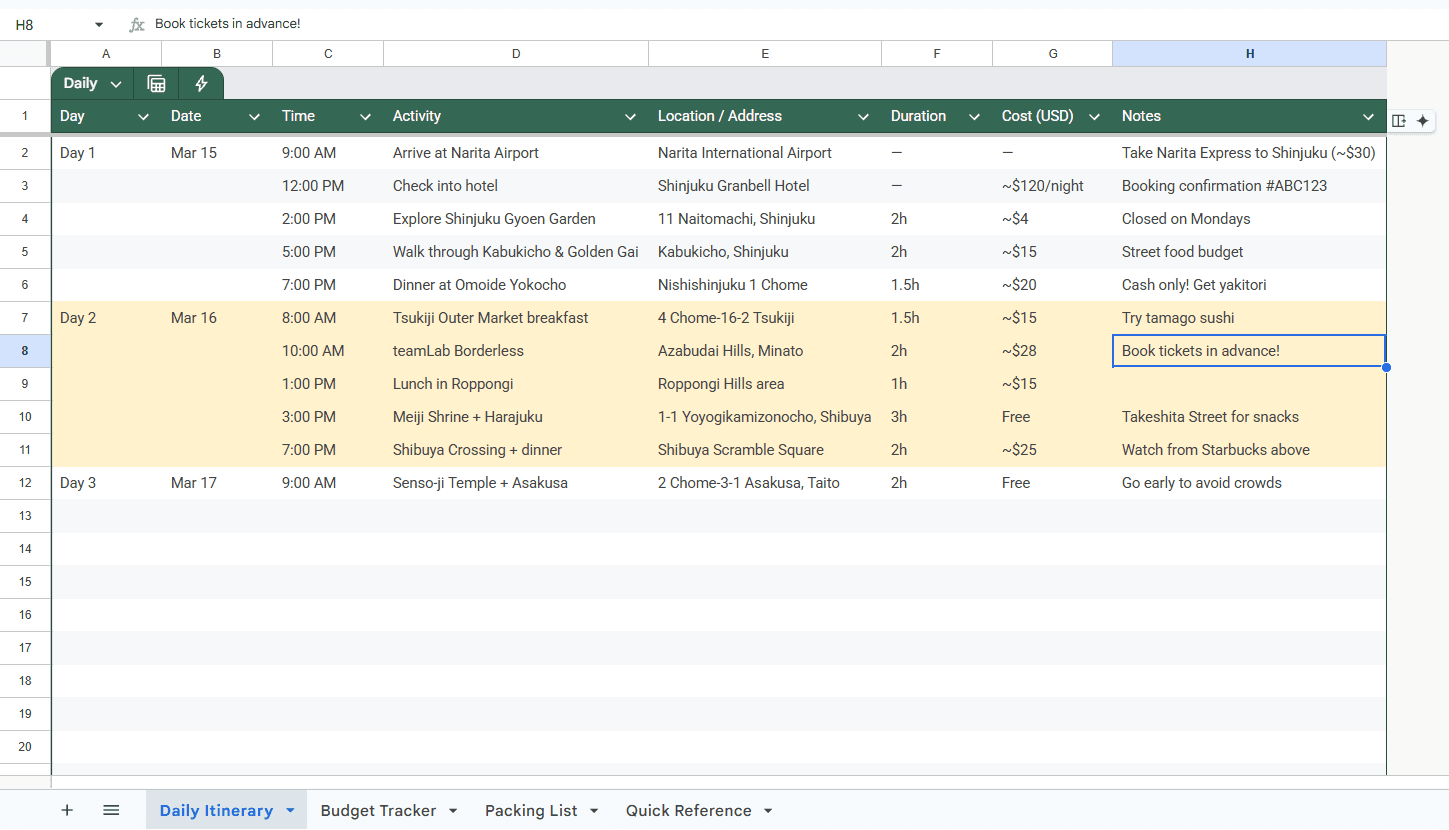Select cell 'Dinner at Omoide Yokocho'

tap(516, 285)
